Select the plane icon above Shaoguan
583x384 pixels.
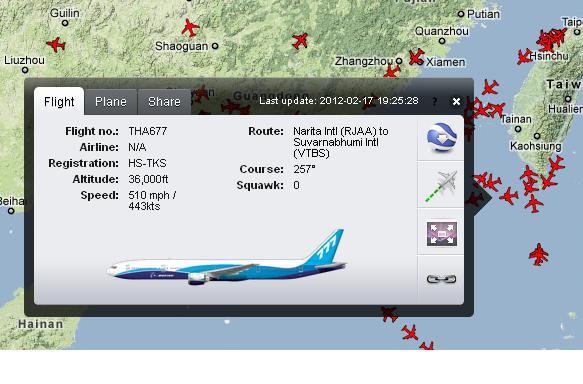pos(191,27)
